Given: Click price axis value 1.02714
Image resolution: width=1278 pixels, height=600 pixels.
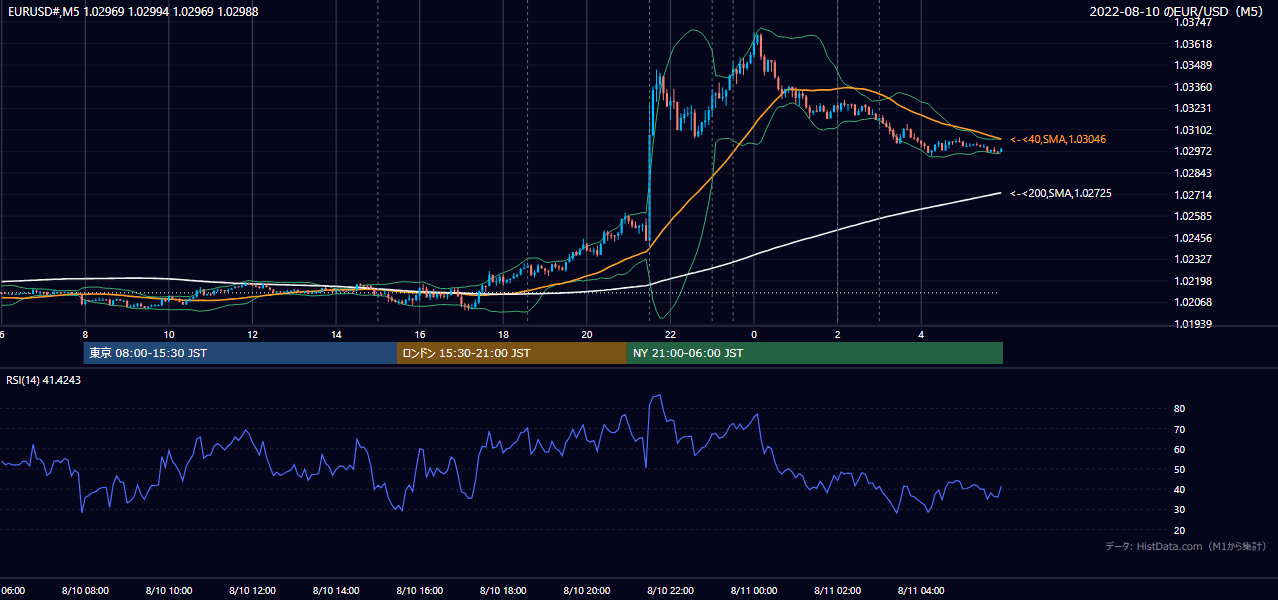Looking at the screenshot, I should coord(1194,195).
